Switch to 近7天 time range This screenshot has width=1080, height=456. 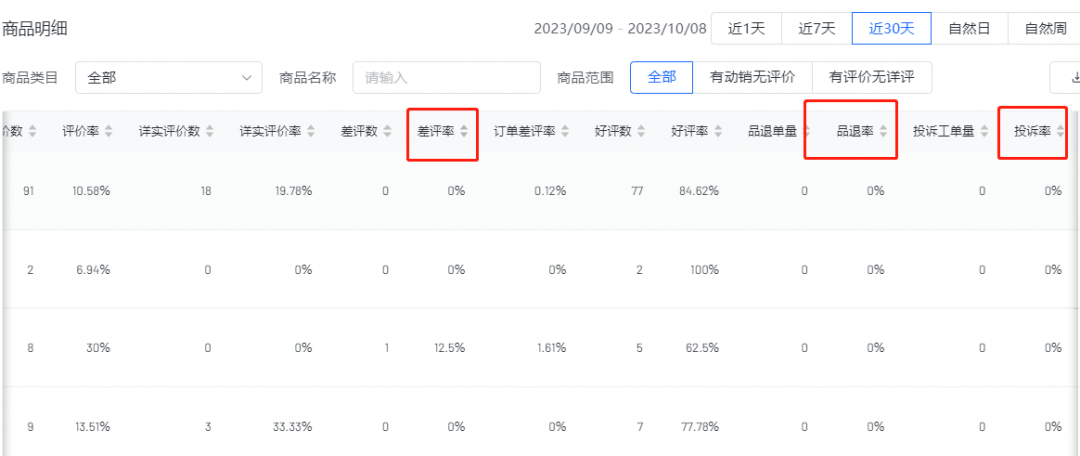(x=816, y=29)
